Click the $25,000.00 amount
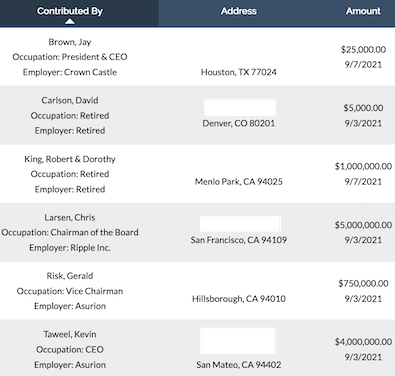Image resolution: width=395 pixels, height=376 pixels. (x=363, y=50)
